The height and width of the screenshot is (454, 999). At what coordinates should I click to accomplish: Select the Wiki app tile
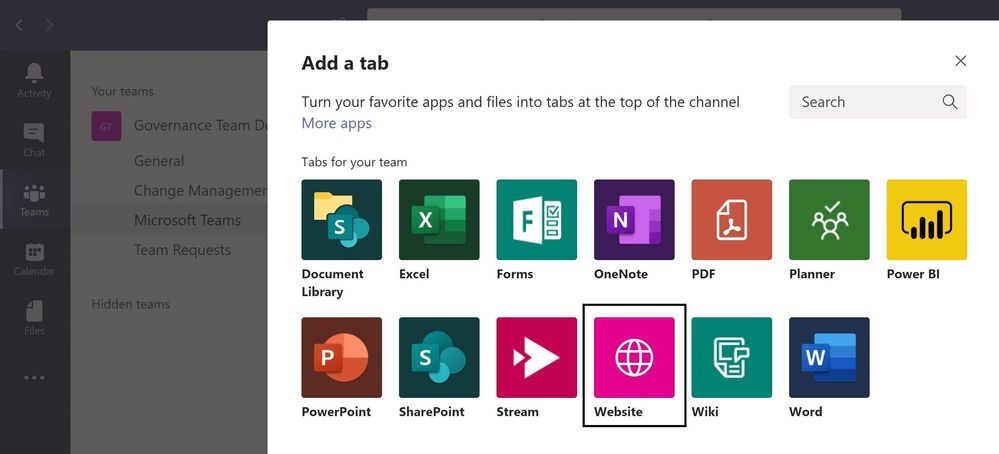[731, 357]
